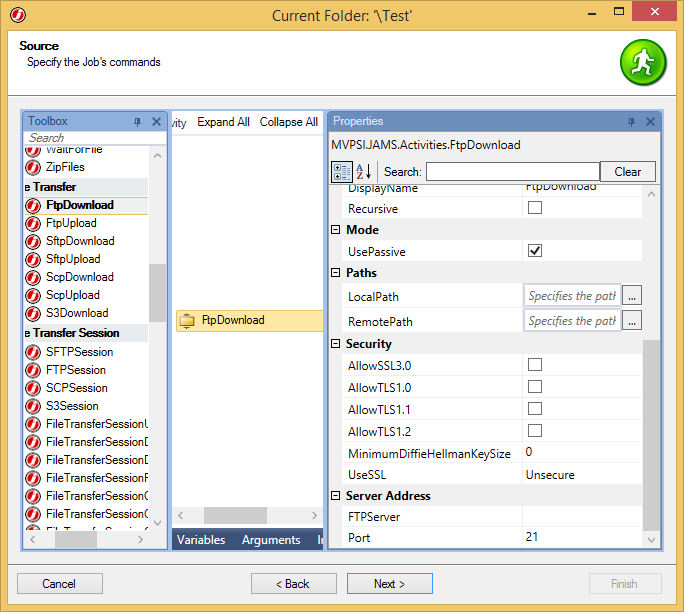Click the ScpDownload toolbox icon
The height and width of the screenshot is (612, 684).
pyautogui.click(x=33, y=277)
